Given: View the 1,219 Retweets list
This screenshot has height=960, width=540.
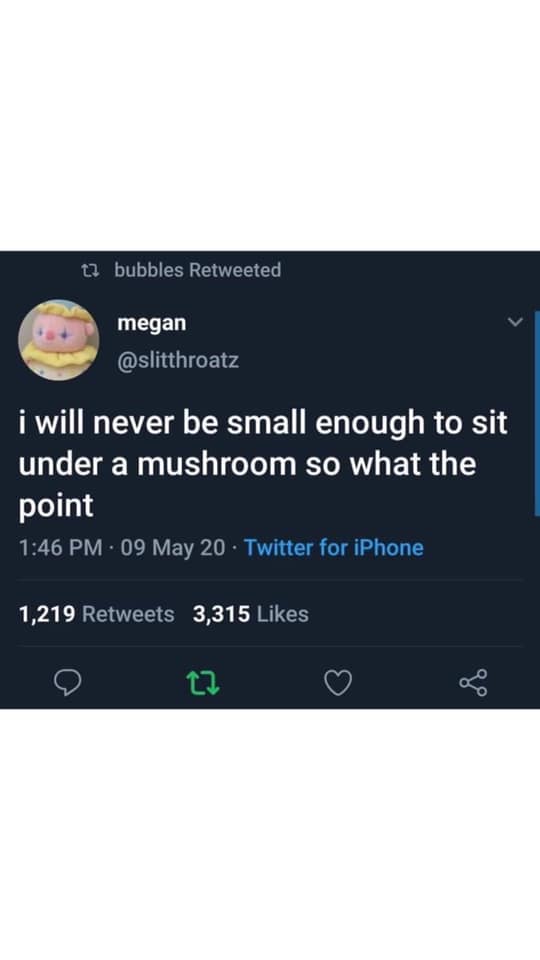Looking at the screenshot, I should coord(96,613).
